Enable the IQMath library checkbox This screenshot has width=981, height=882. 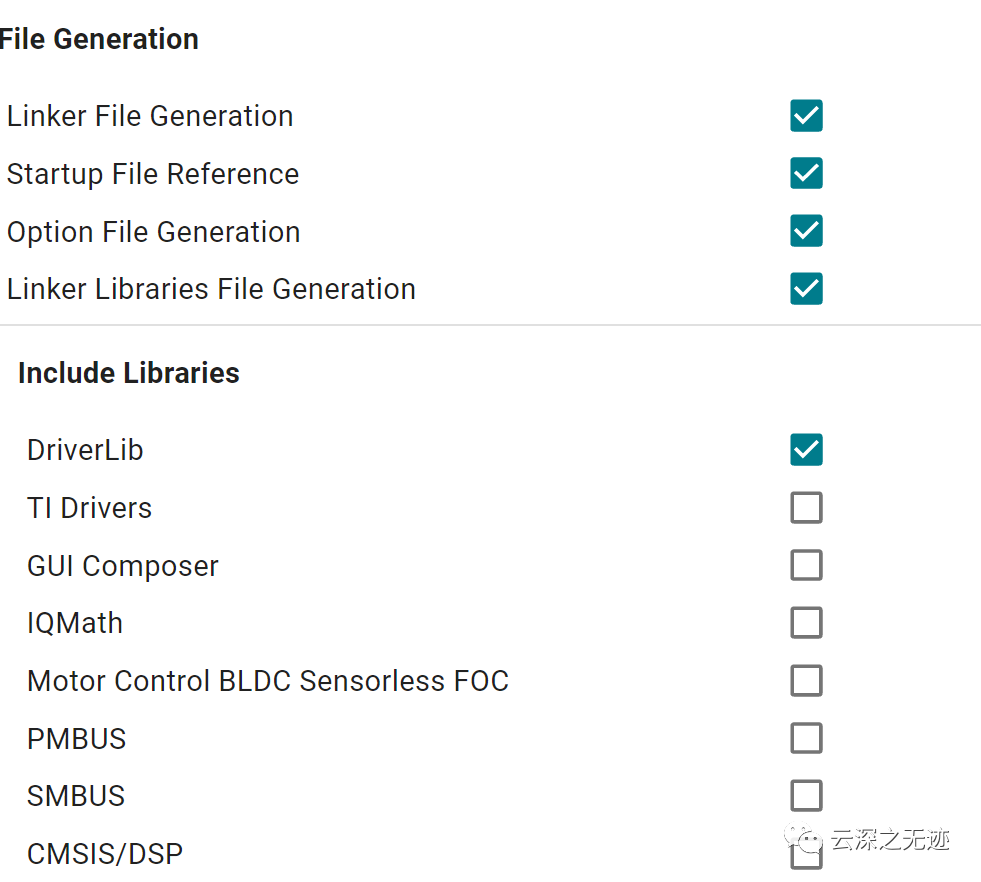coord(806,622)
